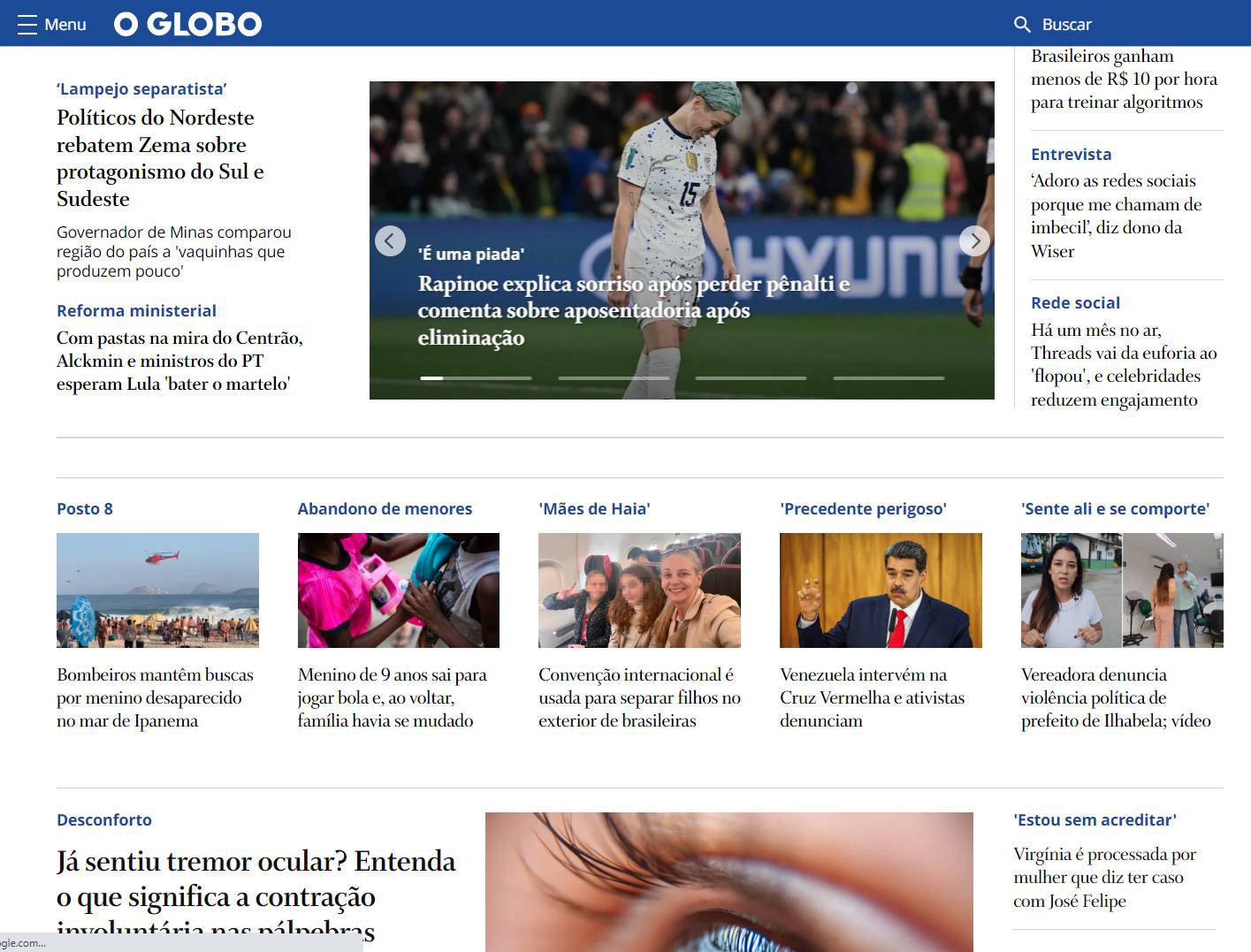Image resolution: width=1251 pixels, height=952 pixels.
Task: Open 'Precedente perigoso' section tag
Action: coord(863,508)
